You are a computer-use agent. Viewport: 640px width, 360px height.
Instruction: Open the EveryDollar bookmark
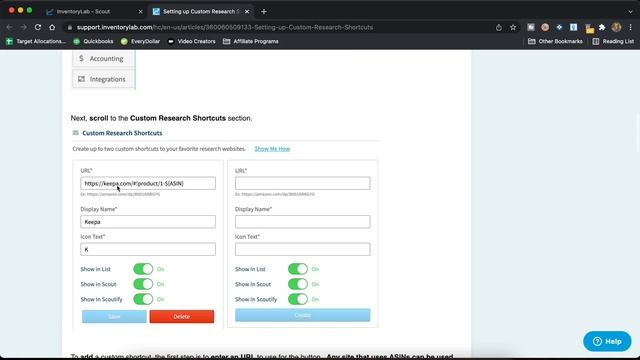pos(140,41)
